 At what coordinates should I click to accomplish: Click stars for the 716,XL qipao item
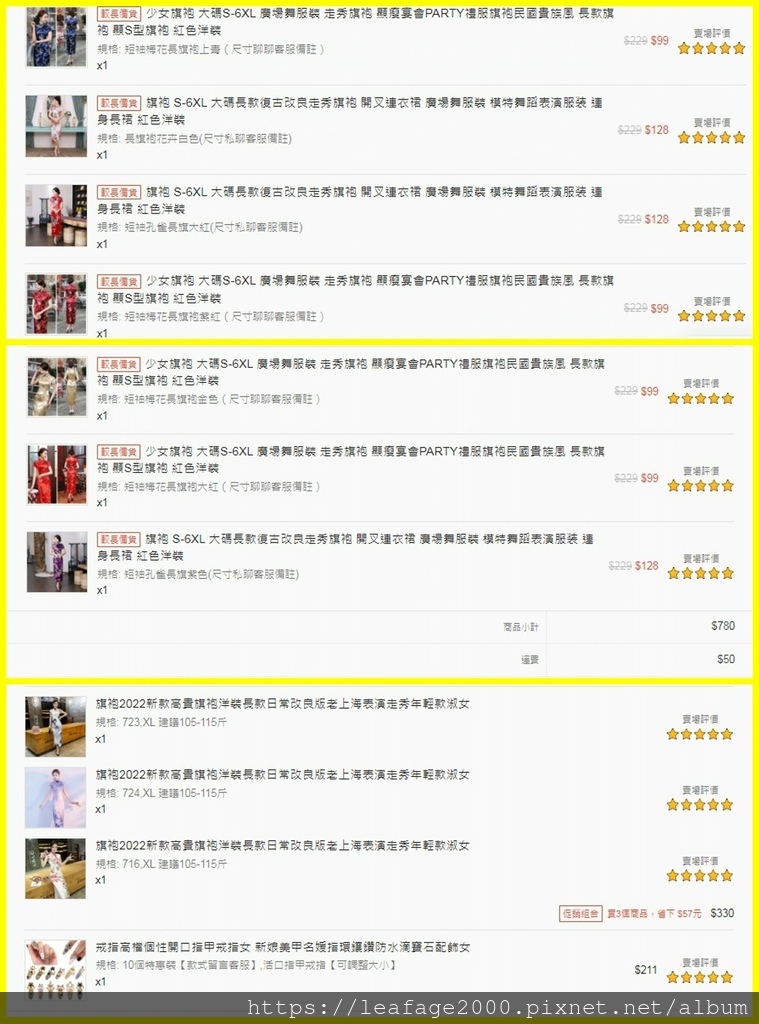tap(700, 876)
